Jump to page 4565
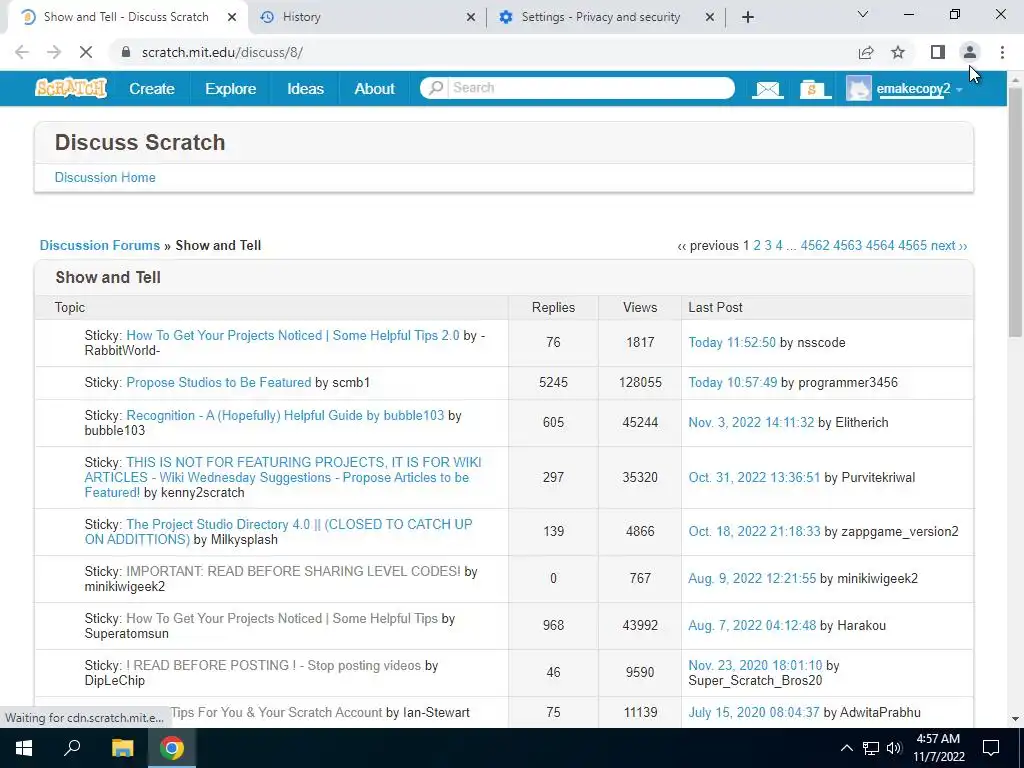This screenshot has width=1024, height=768. [x=912, y=246]
